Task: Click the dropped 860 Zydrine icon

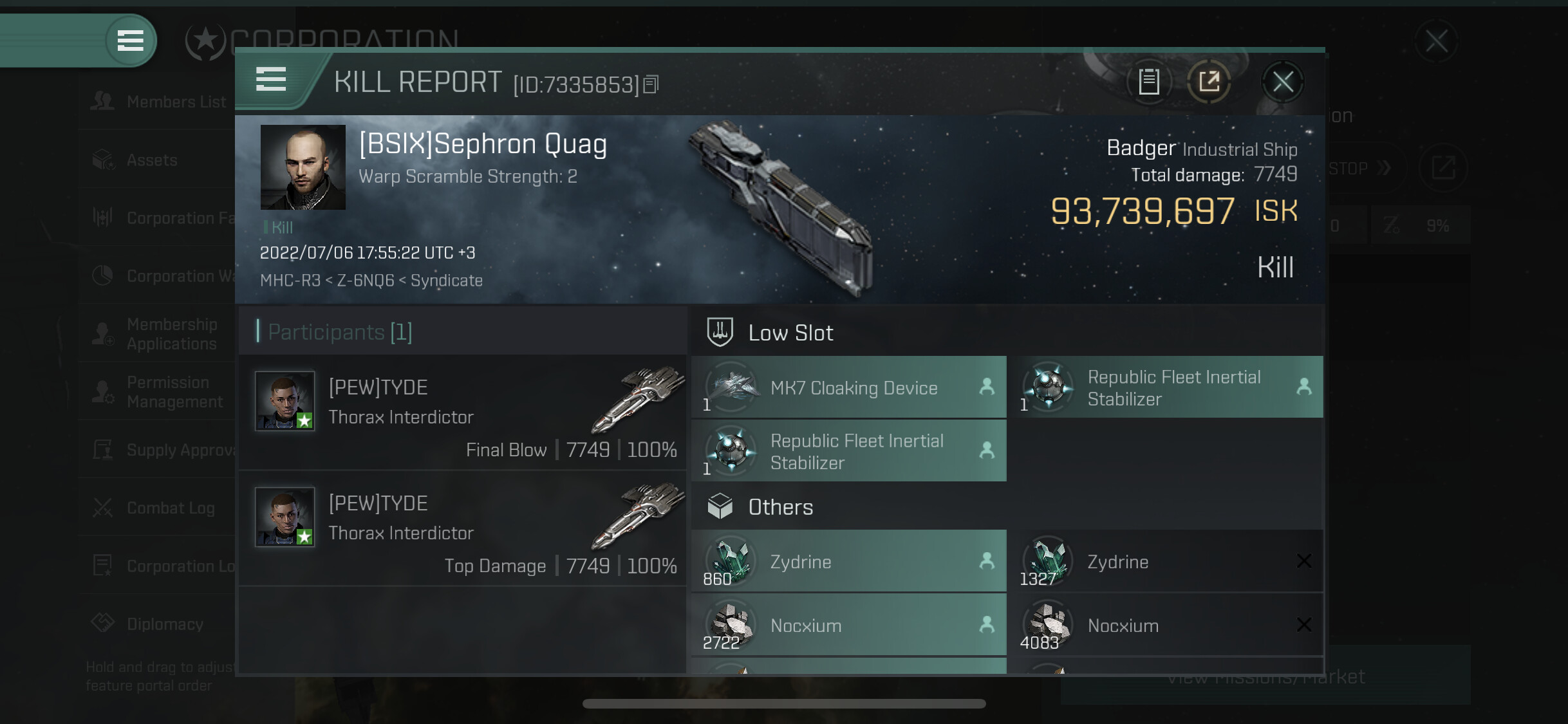Action: click(731, 561)
